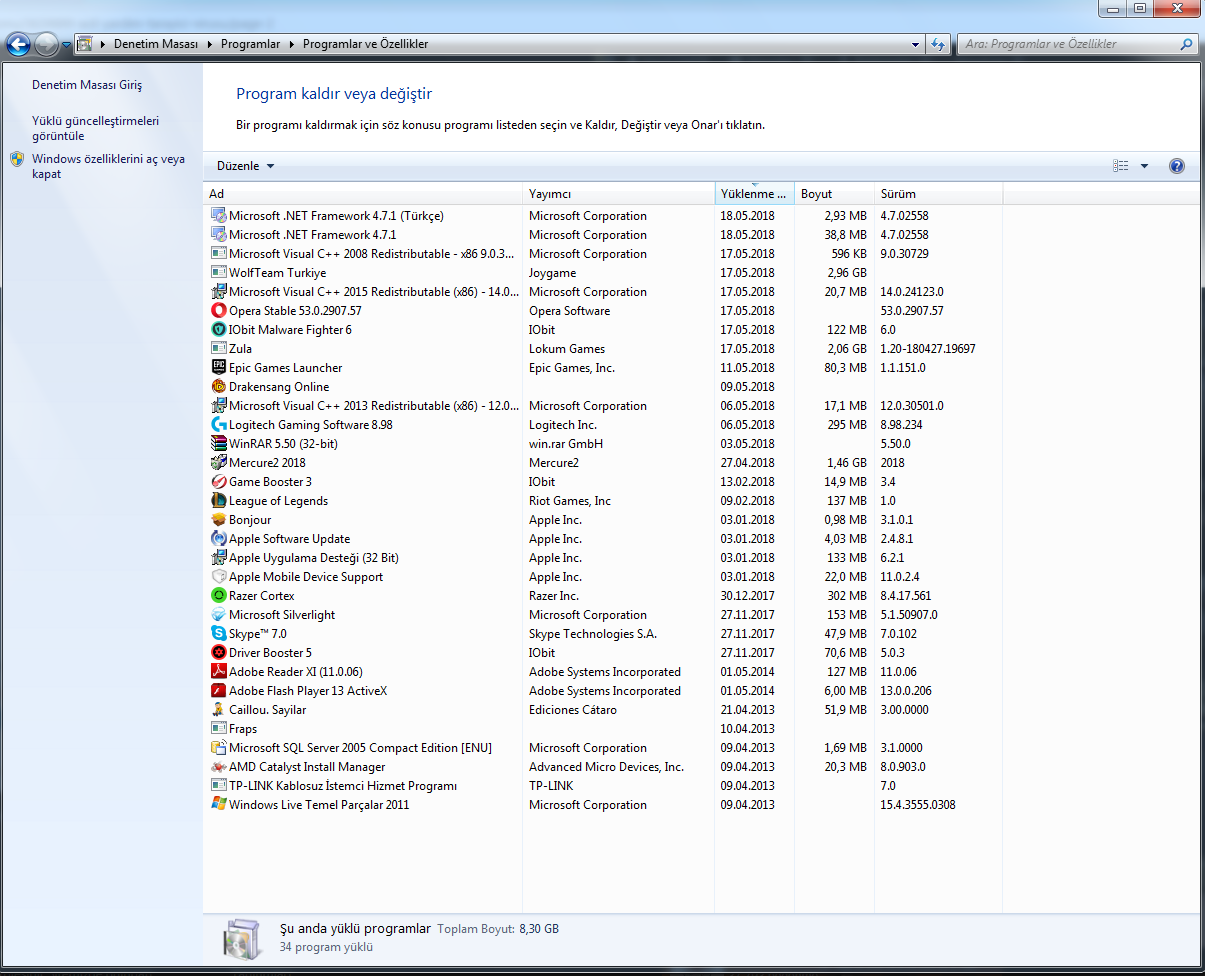Click Programlar ve Özellikler breadcrumb

click(365, 44)
